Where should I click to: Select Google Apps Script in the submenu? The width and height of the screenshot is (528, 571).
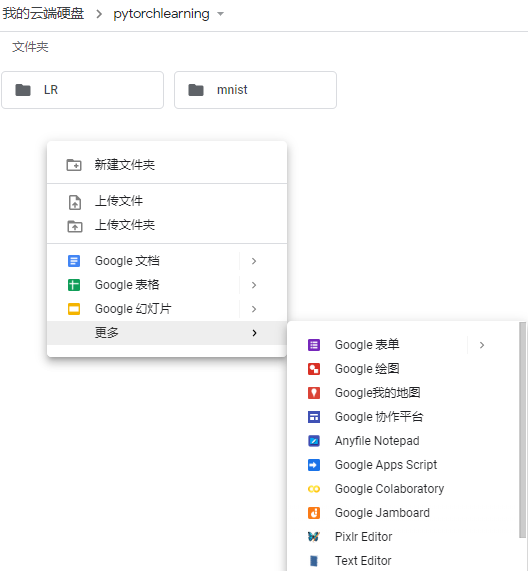pos(403,465)
